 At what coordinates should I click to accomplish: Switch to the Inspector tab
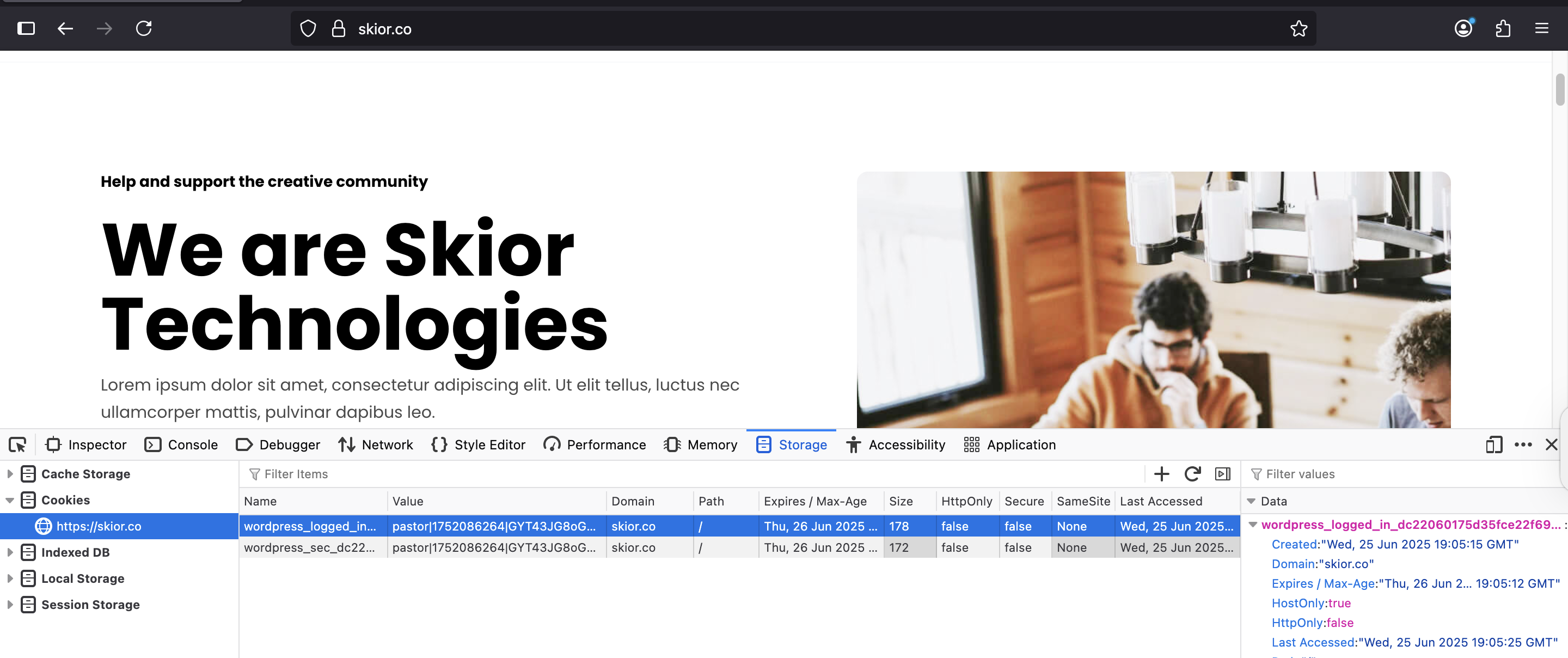coord(87,445)
